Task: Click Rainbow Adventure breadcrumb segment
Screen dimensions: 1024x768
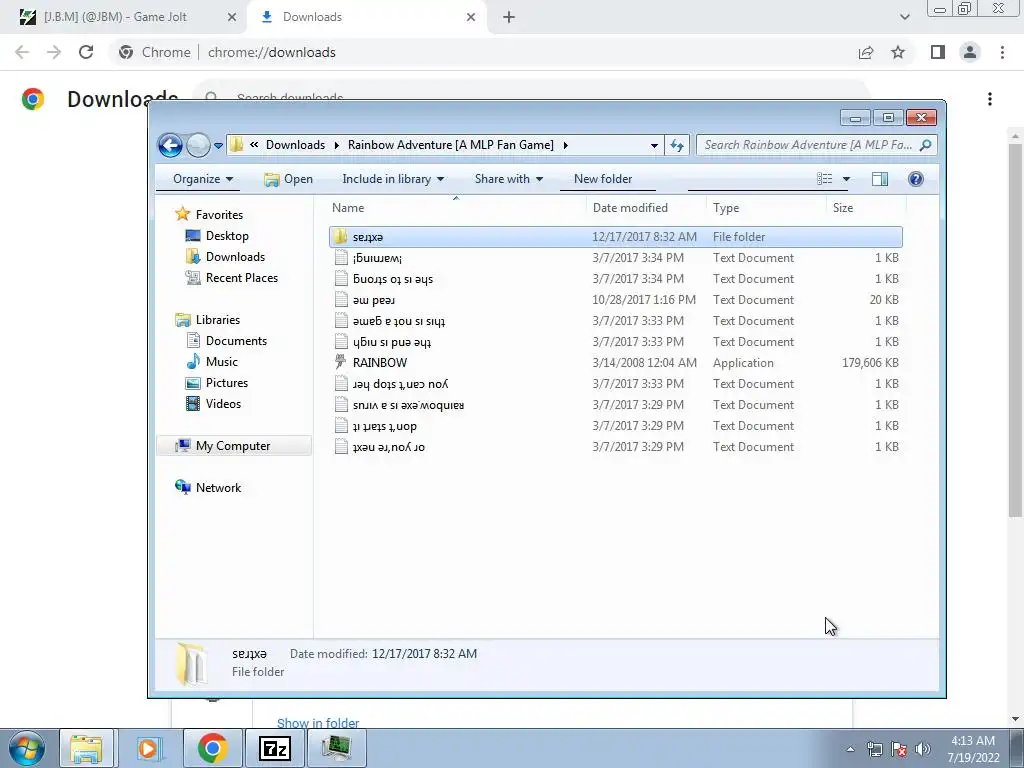Action: 451,145
